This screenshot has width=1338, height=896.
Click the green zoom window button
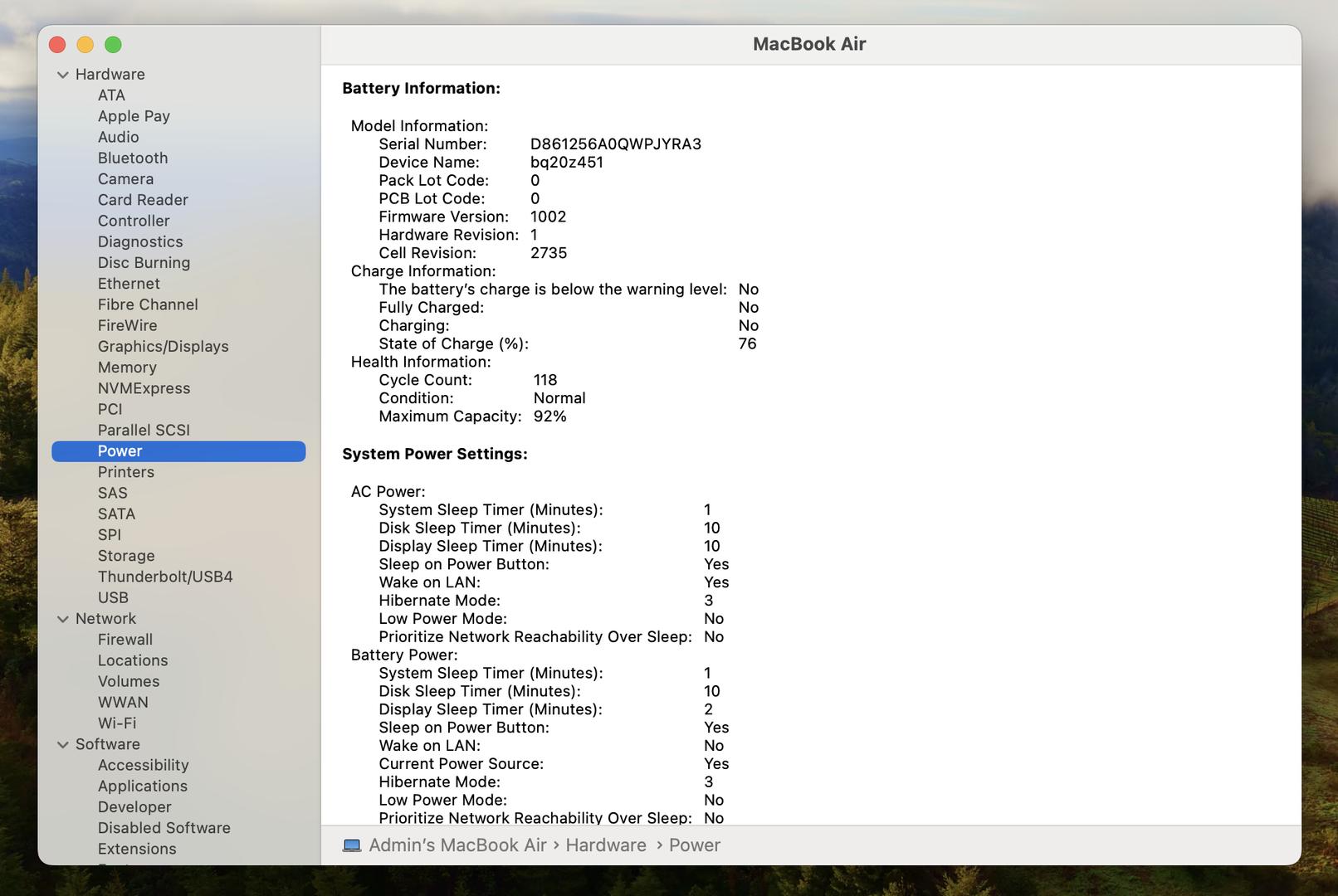114,45
